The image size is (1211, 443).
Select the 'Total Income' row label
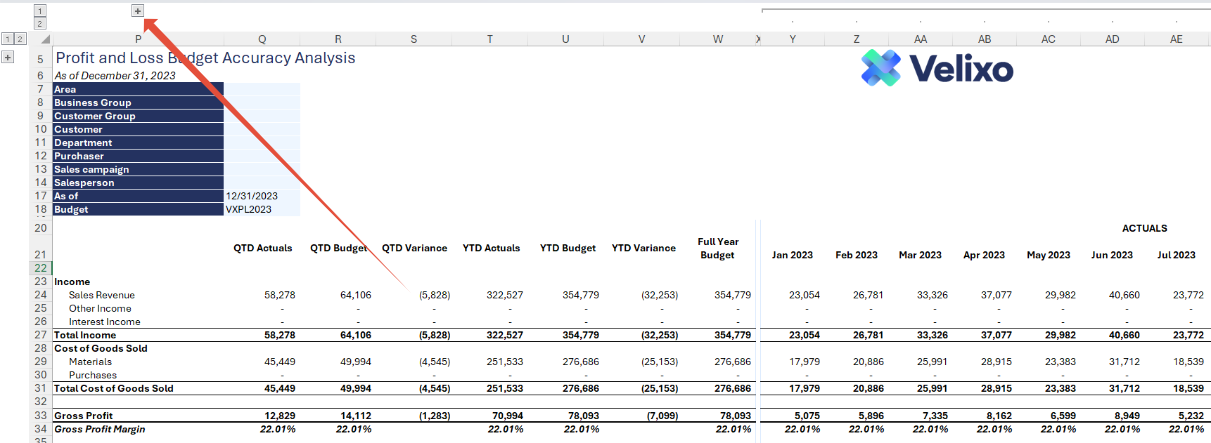pyautogui.click(x=86, y=335)
